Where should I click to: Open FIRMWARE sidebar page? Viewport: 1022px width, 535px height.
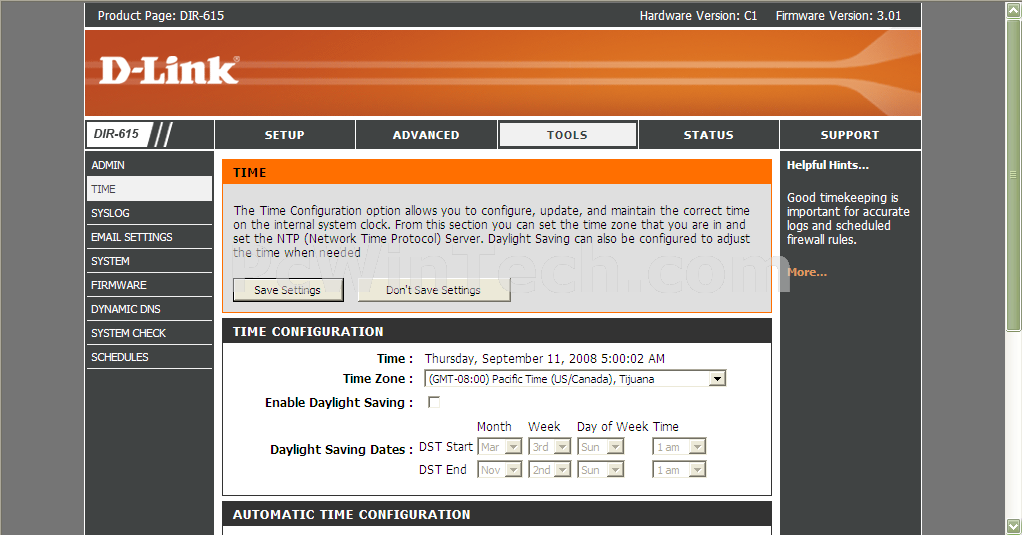149,285
